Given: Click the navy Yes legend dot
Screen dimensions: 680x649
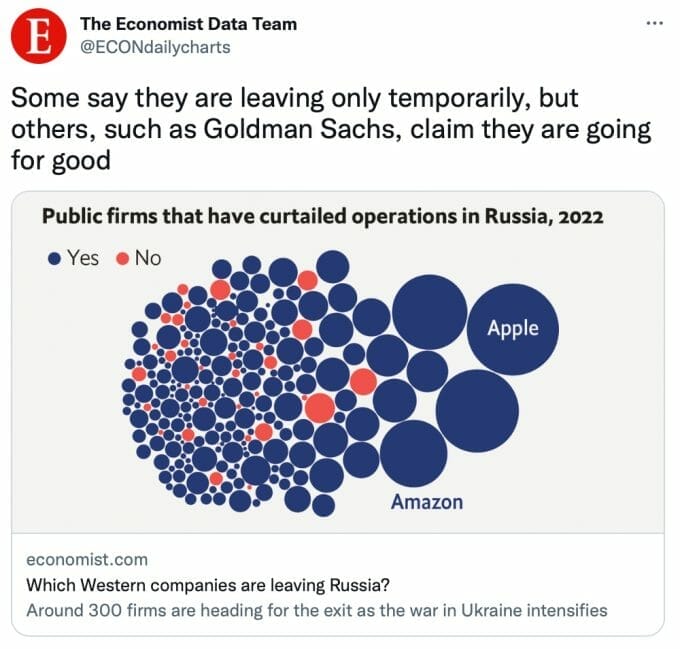Looking at the screenshot, I should 55,258.
